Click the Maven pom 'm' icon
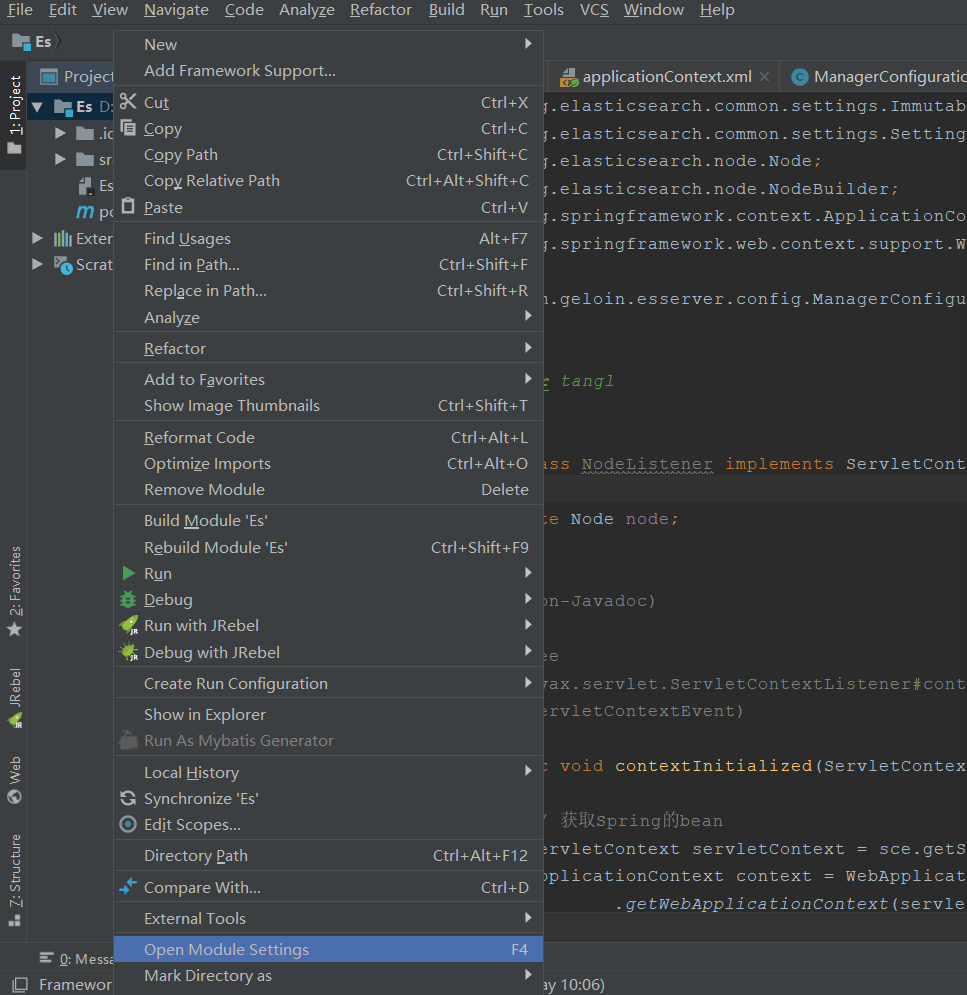This screenshot has width=967, height=995. (85, 212)
